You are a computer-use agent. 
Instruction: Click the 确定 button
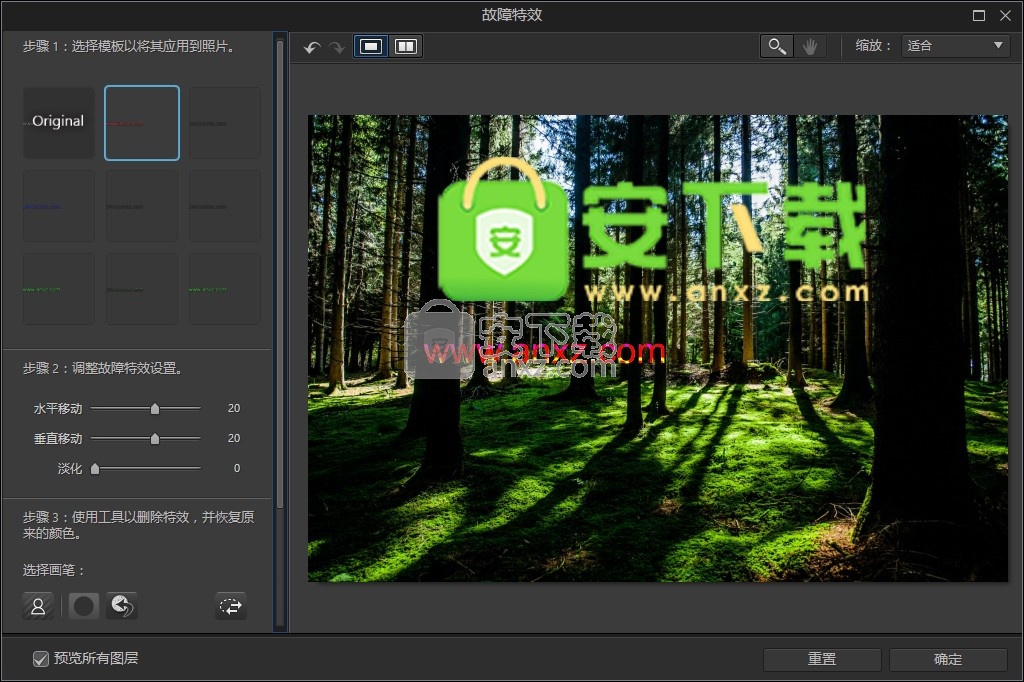pos(948,659)
